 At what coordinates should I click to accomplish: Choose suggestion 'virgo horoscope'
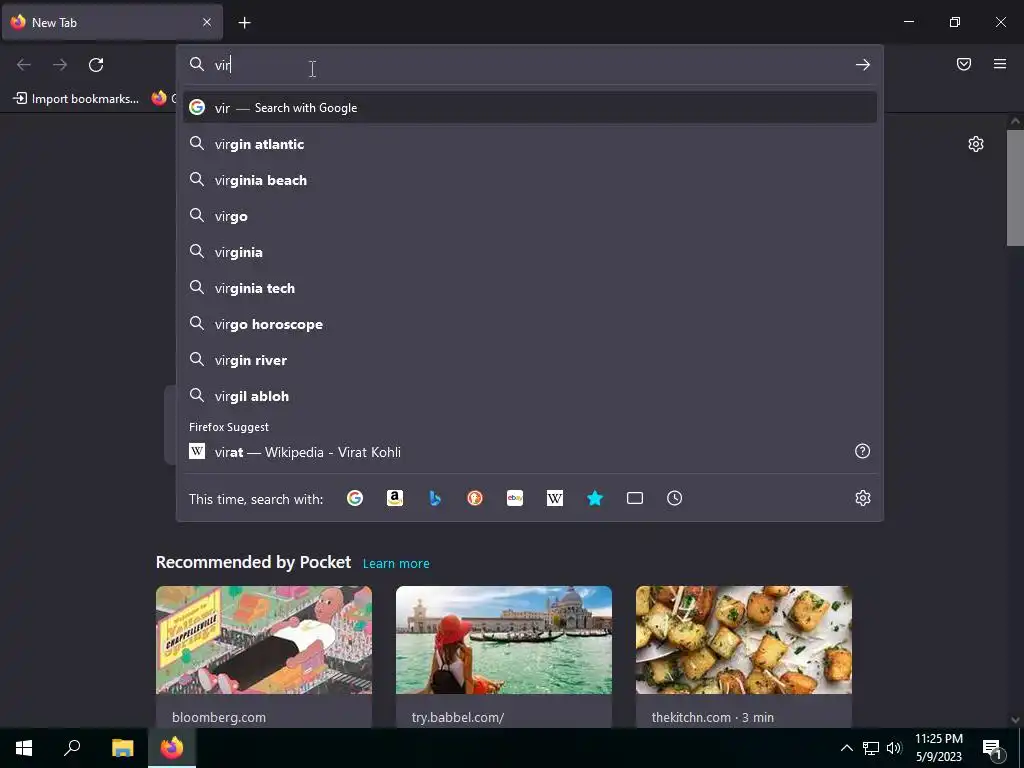tap(530, 323)
